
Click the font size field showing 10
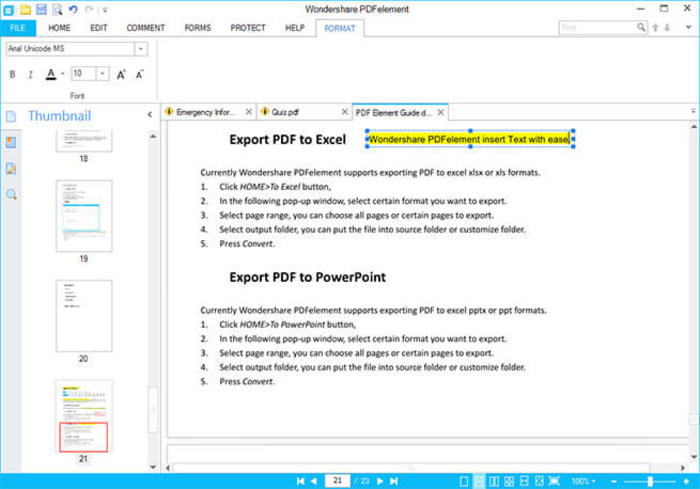point(83,74)
